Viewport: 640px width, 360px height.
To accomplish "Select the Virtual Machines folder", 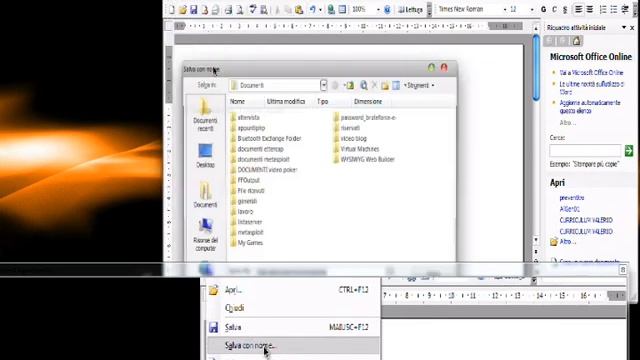I will 356,149.
